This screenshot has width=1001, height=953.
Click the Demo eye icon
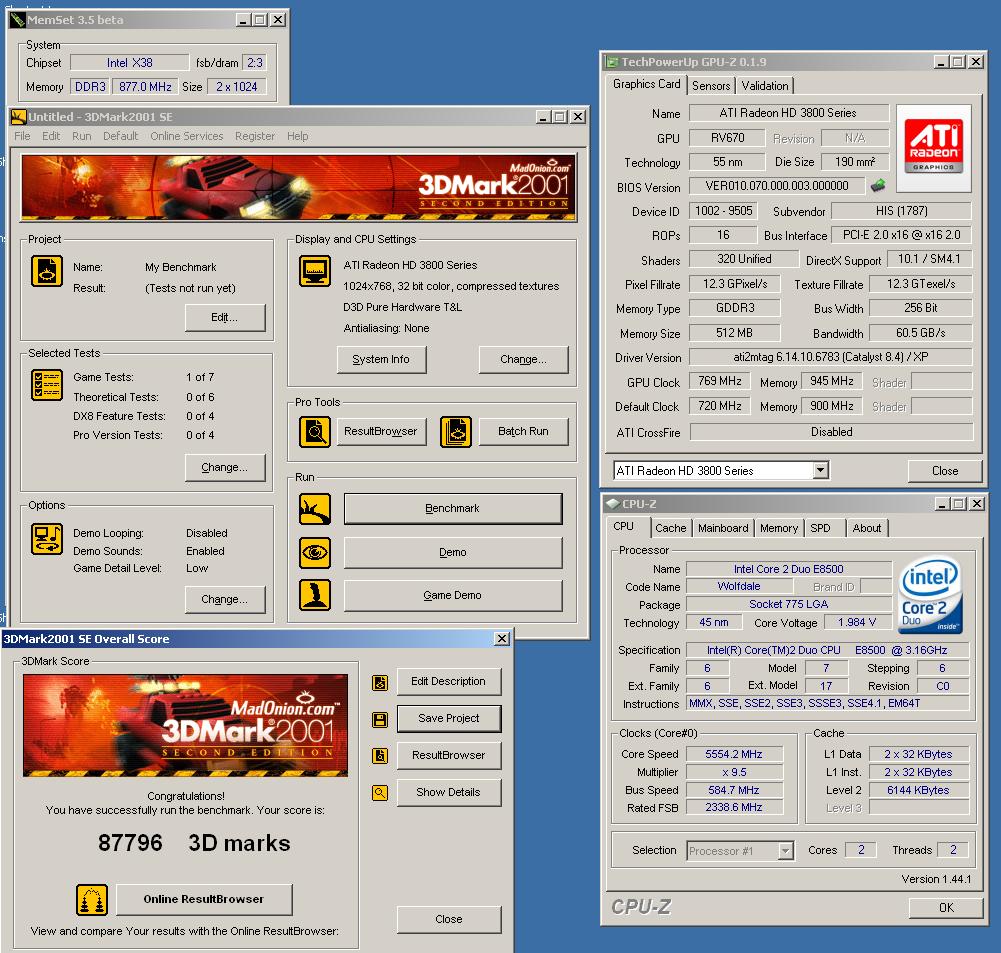(315, 553)
